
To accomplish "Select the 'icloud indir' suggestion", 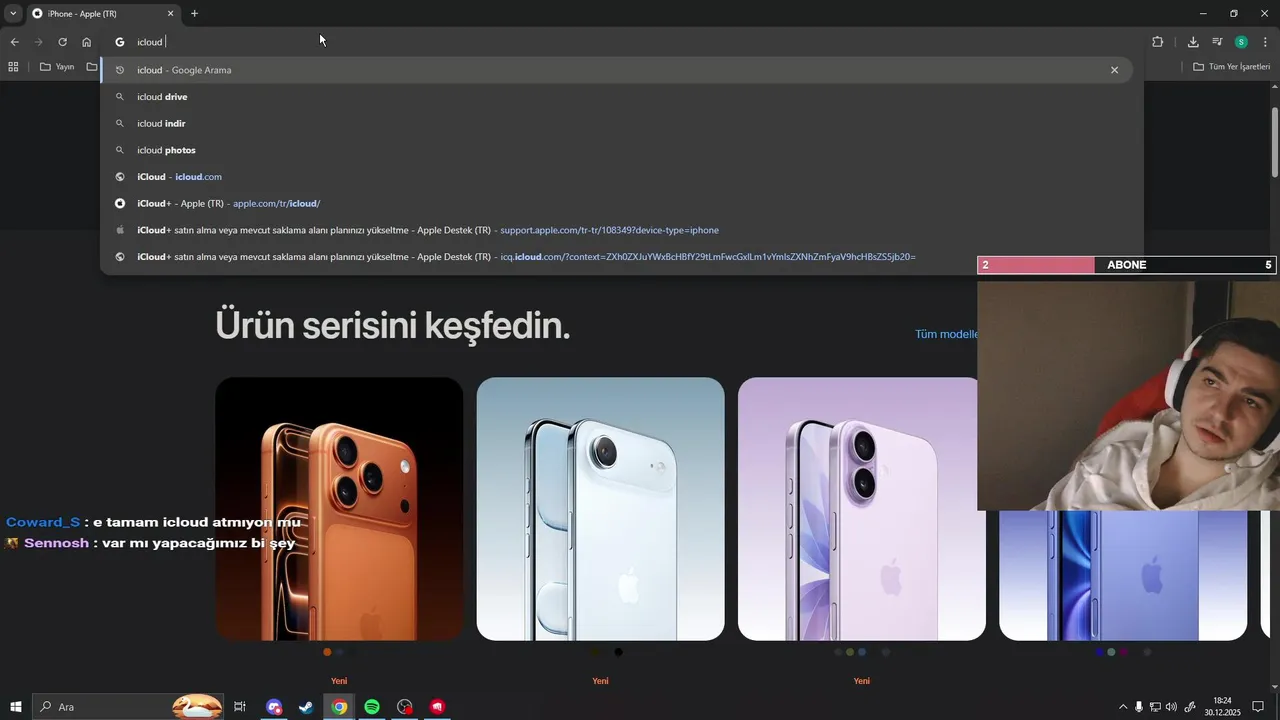I will (x=616, y=123).
